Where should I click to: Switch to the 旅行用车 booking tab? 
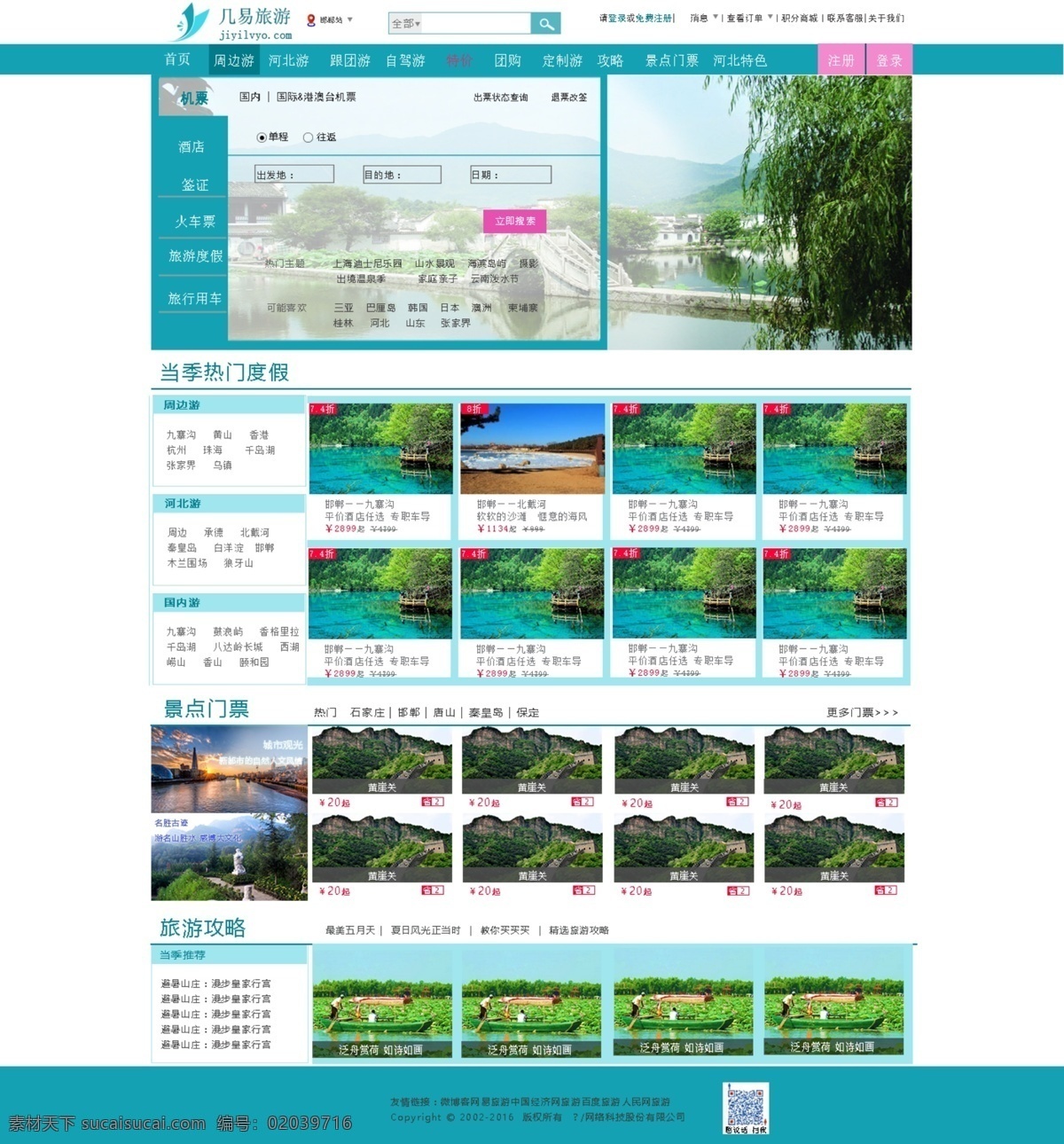195,299
